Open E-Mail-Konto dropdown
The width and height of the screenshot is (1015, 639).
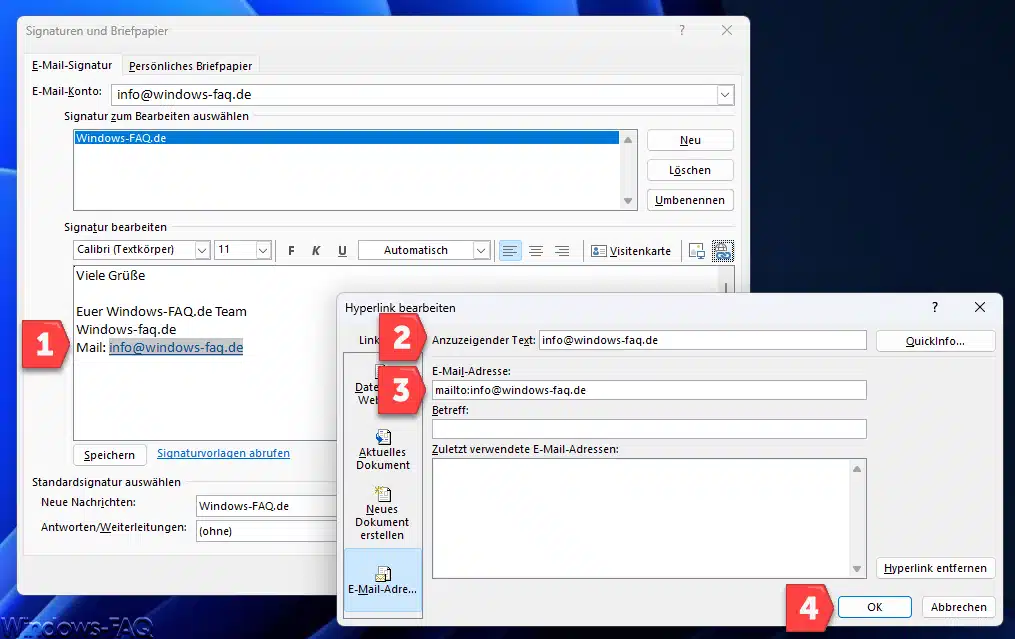coord(725,95)
